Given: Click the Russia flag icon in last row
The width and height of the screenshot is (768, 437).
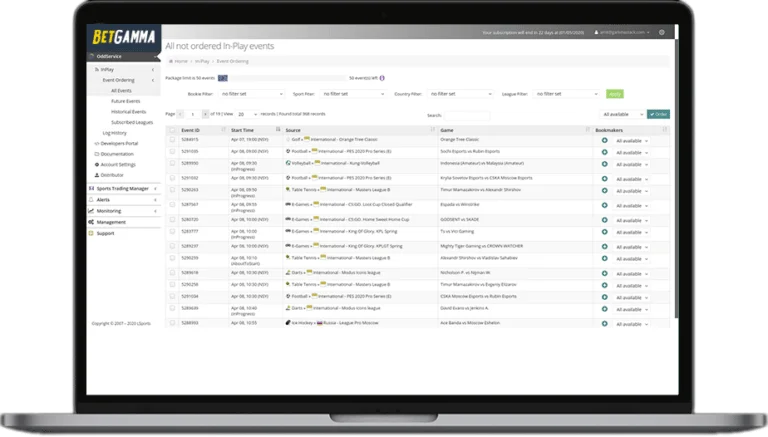Looking at the screenshot, I should 319,323.
